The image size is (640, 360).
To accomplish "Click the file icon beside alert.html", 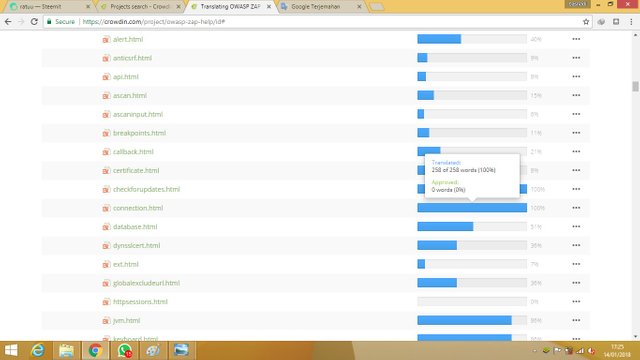I will coord(106,39).
